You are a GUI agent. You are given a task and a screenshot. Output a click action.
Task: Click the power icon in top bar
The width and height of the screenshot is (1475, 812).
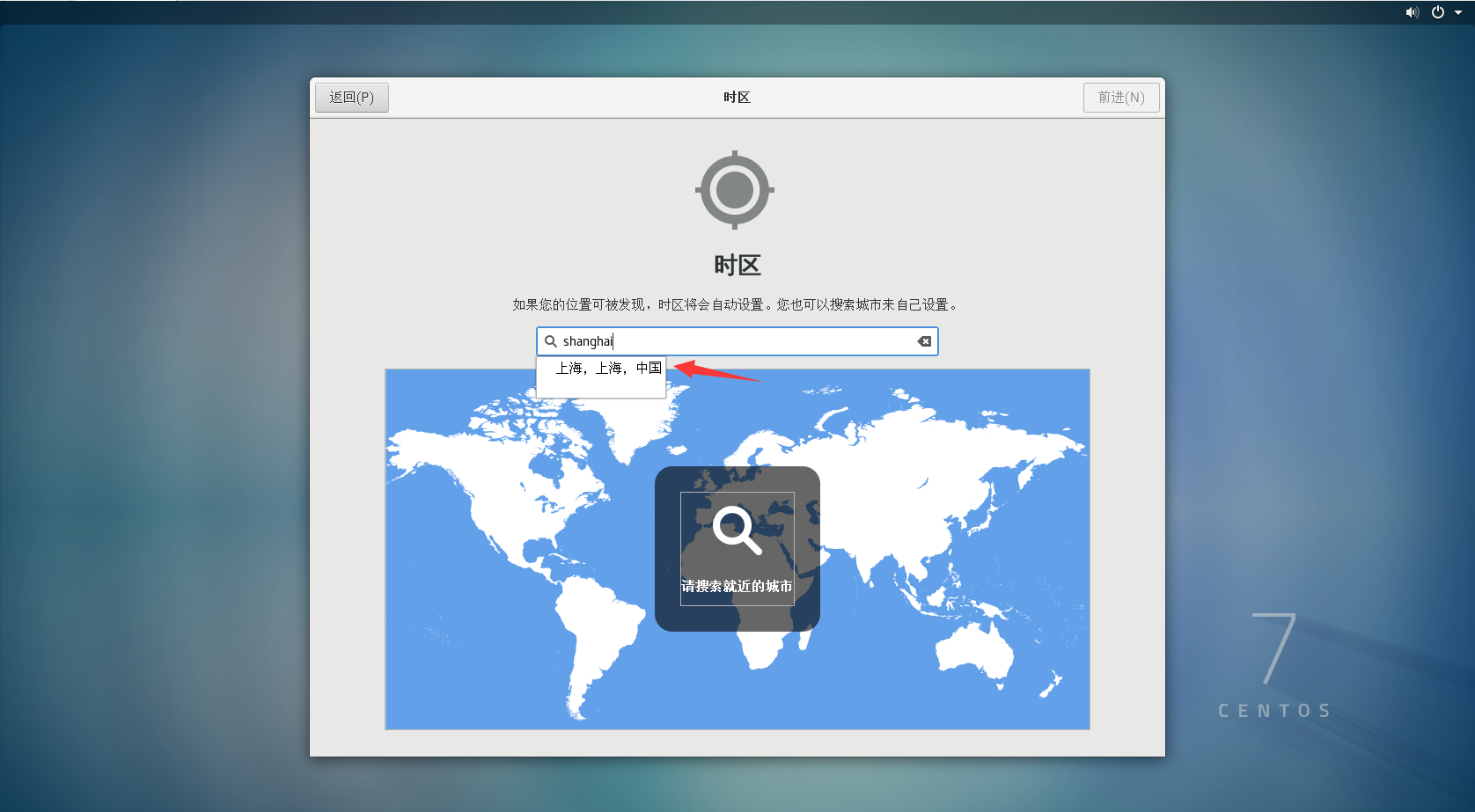click(1438, 12)
